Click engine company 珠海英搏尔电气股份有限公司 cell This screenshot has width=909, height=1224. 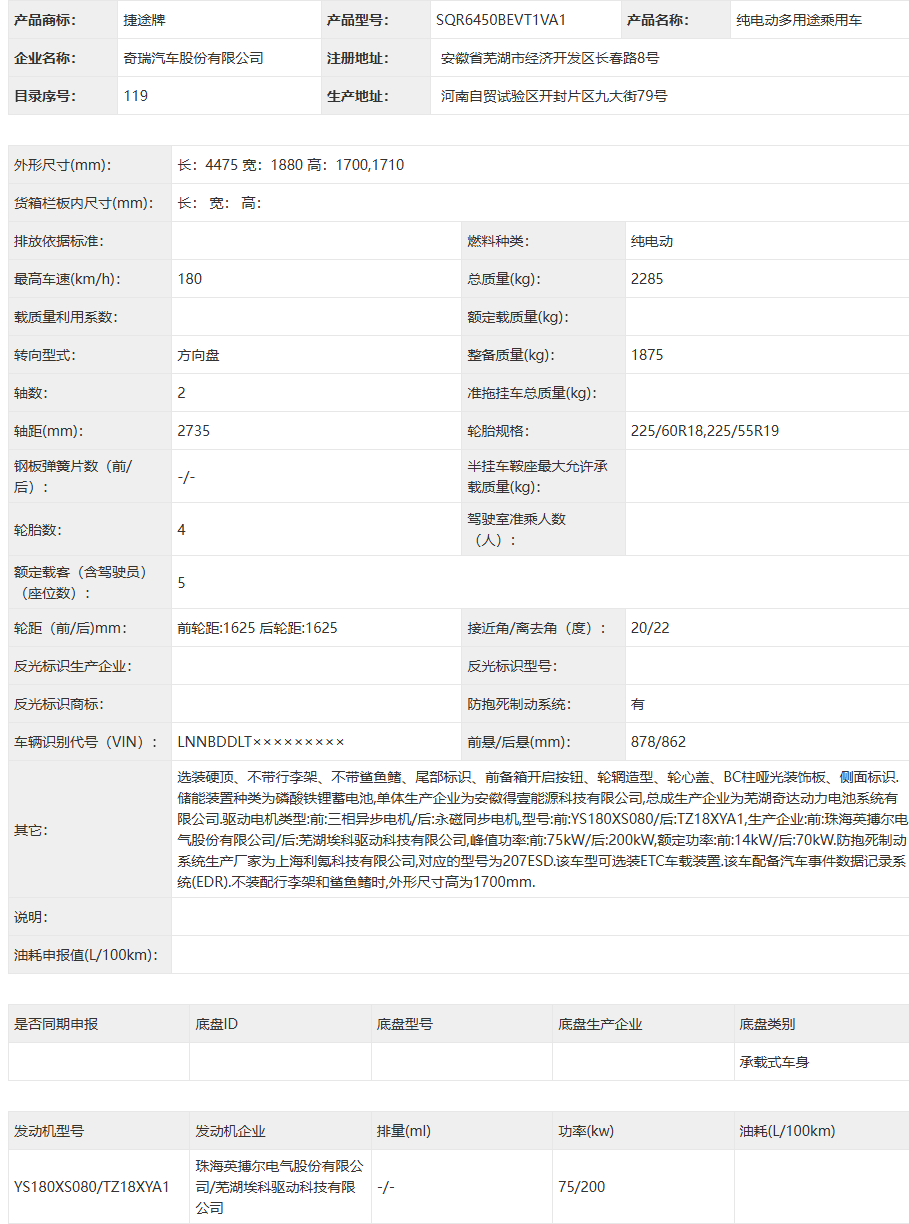(280, 1187)
